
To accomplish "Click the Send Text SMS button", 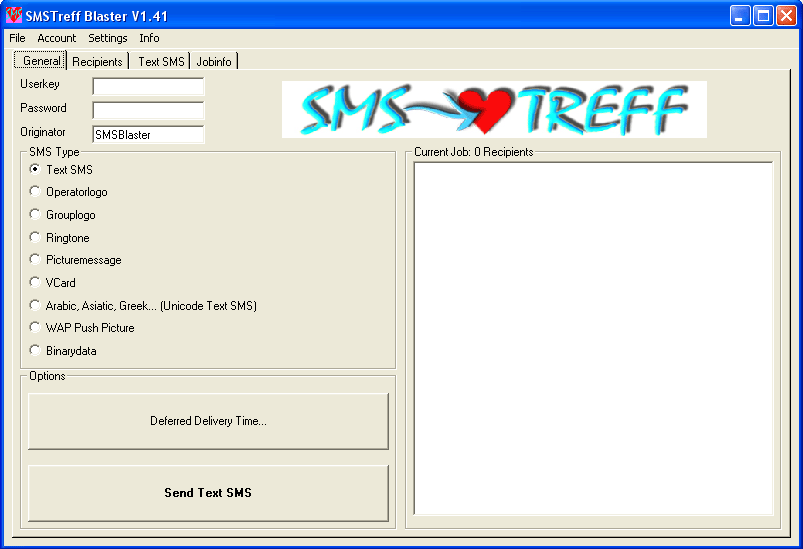I will pyautogui.click(x=208, y=493).
